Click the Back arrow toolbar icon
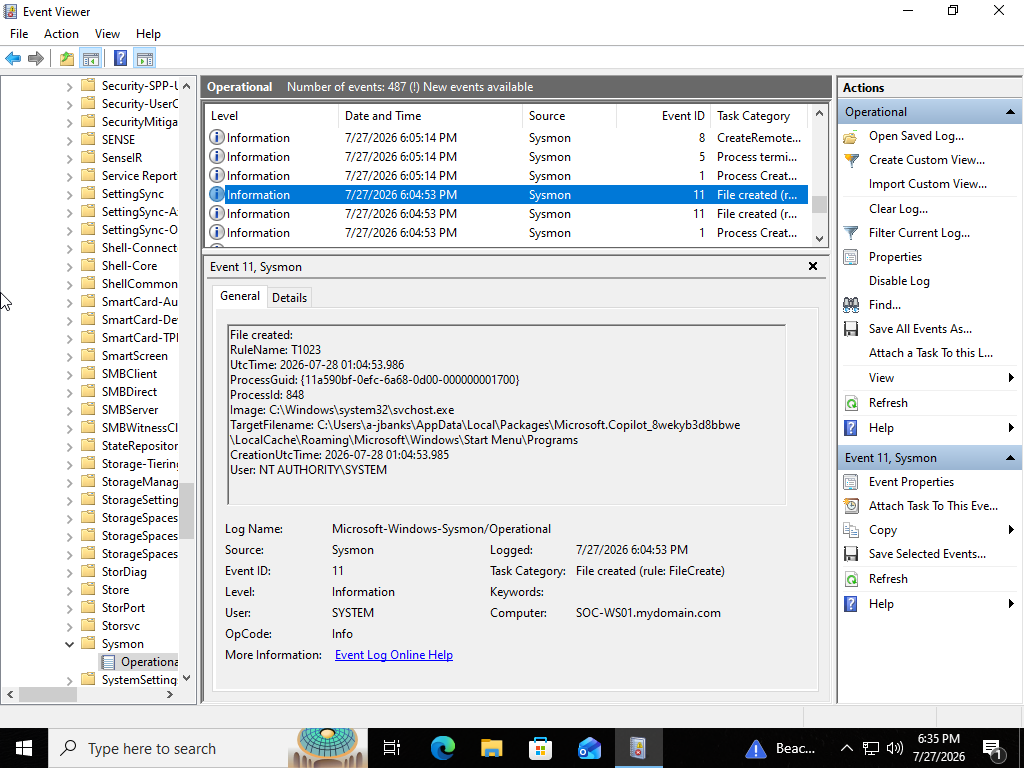The height and width of the screenshot is (768, 1024). tap(13, 59)
